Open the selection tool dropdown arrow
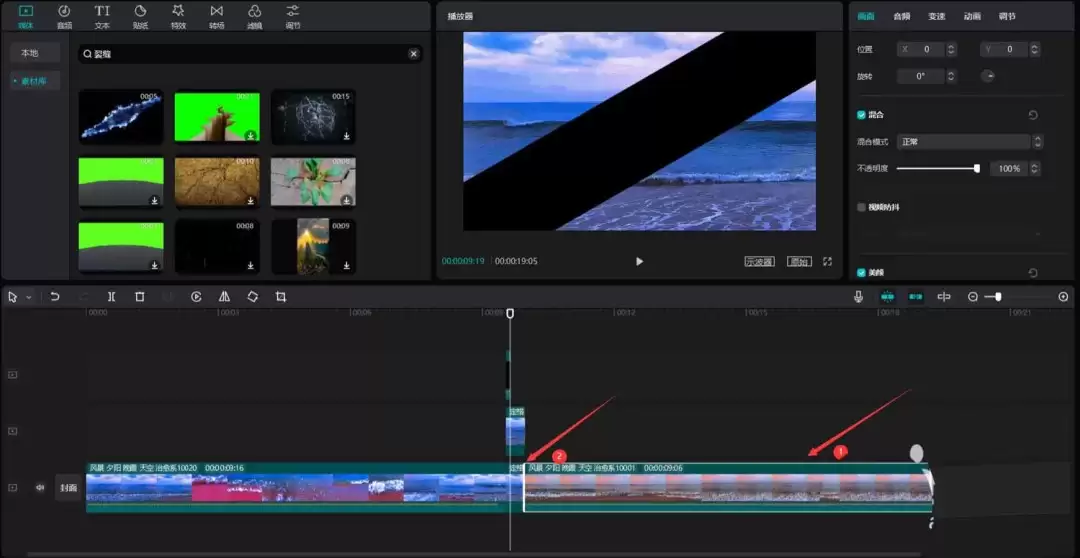 [29, 298]
